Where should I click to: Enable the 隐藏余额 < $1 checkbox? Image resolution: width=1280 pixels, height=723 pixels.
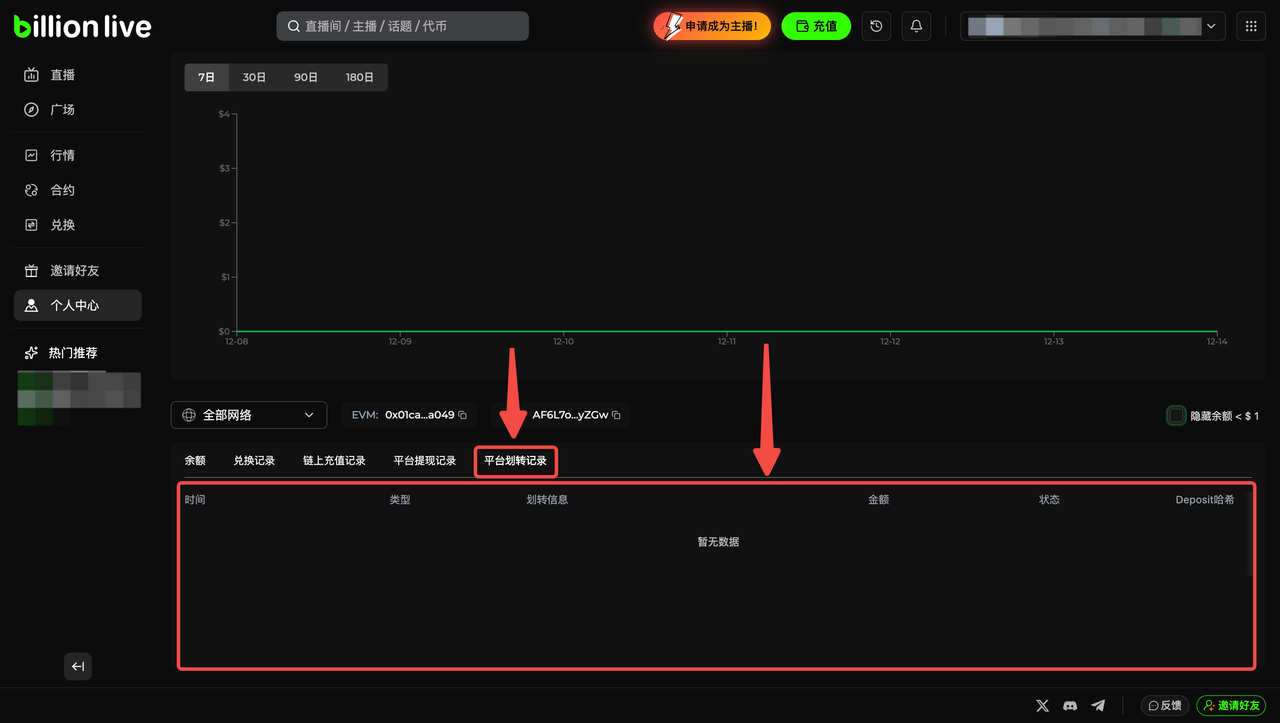pyautogui.click(x=1177, y=415)
